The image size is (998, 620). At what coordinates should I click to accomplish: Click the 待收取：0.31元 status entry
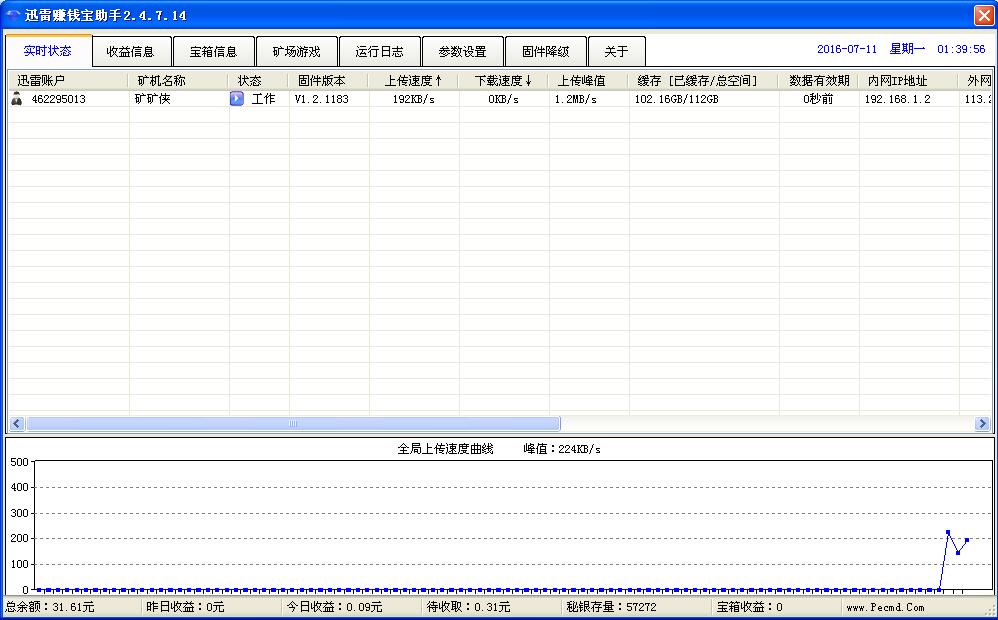pyautogui.click(x=468, y=607)
